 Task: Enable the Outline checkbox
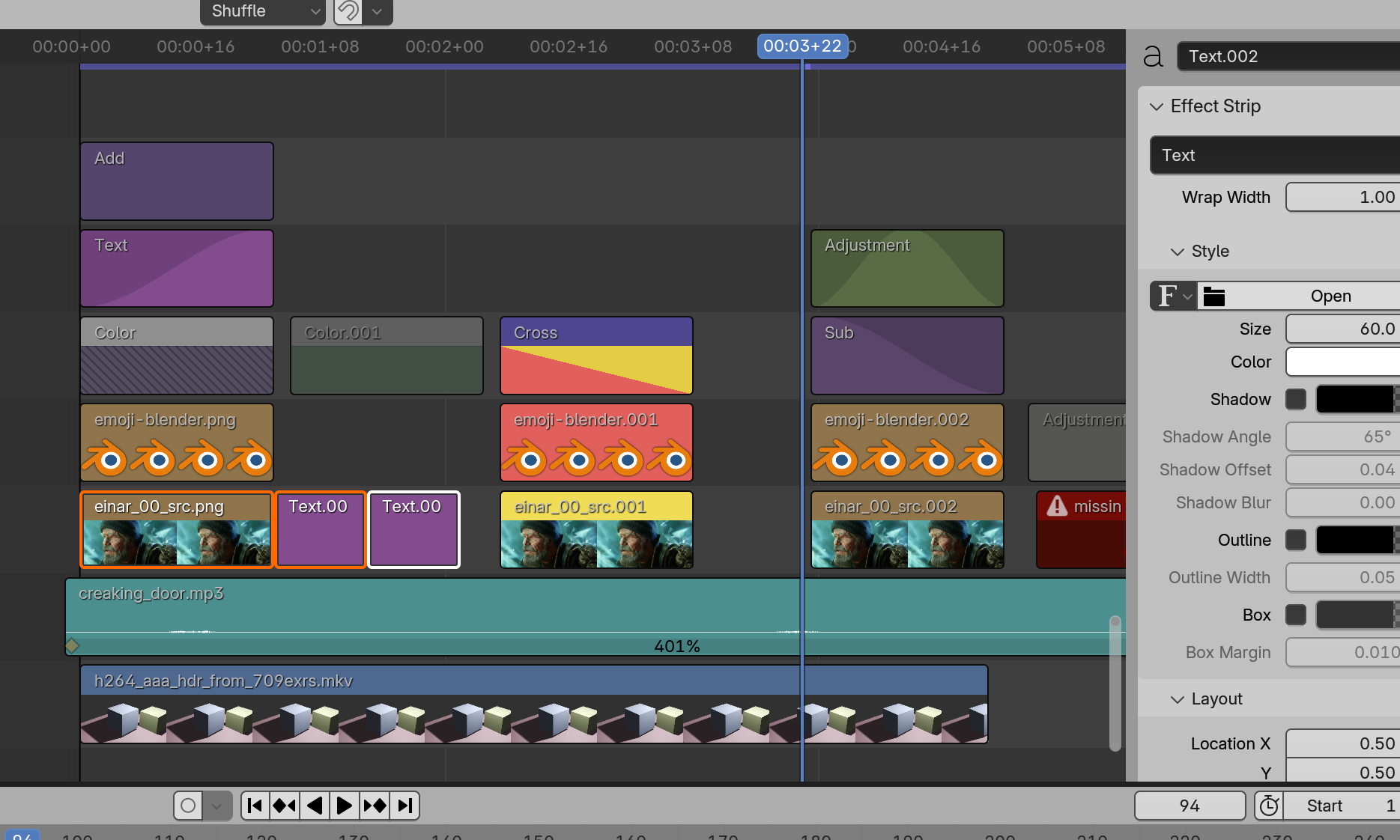[x=1296, y=540]
